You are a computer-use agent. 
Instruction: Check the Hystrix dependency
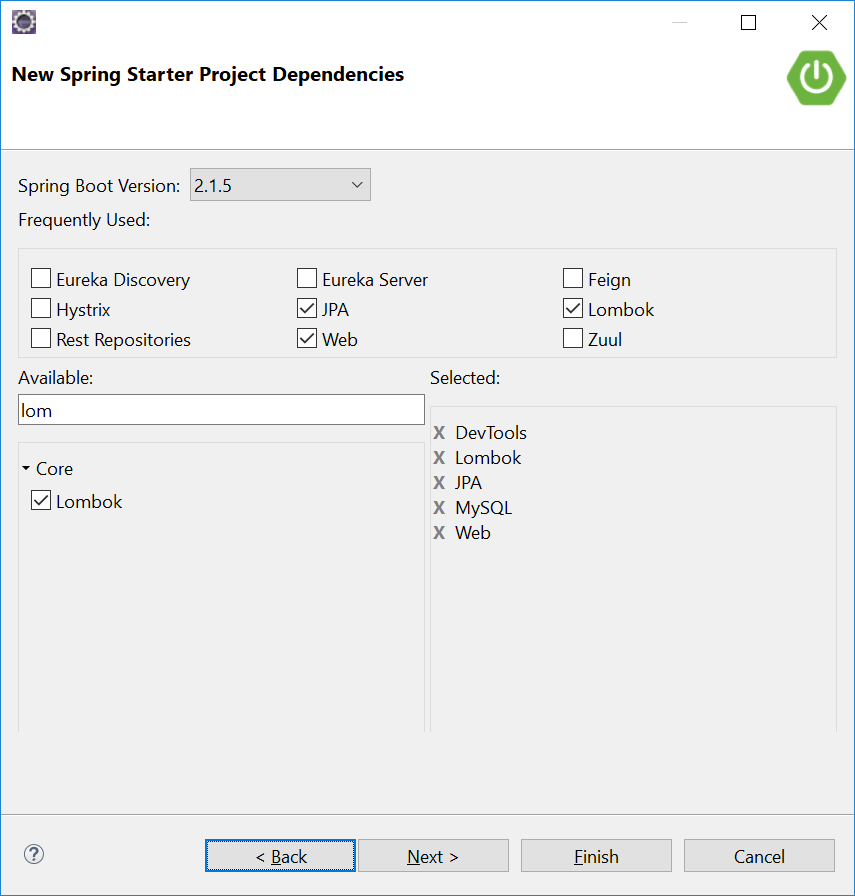(41, 308)
